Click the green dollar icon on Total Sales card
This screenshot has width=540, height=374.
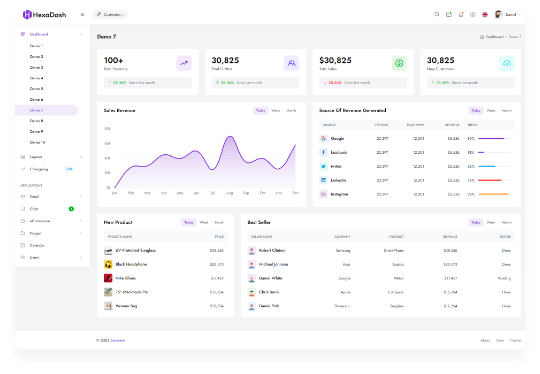point(399,63)
